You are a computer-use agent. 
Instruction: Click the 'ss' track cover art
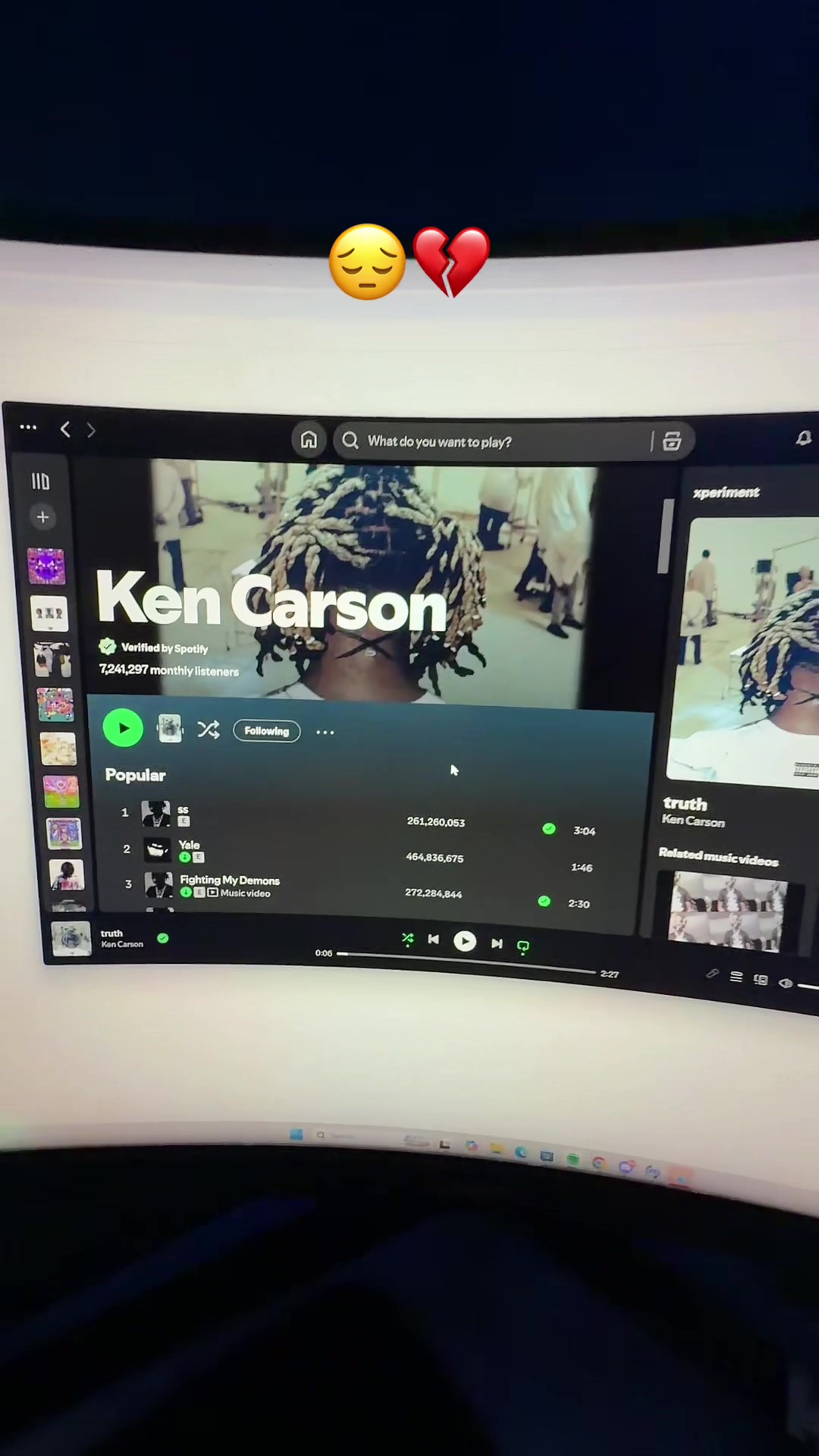156,814
